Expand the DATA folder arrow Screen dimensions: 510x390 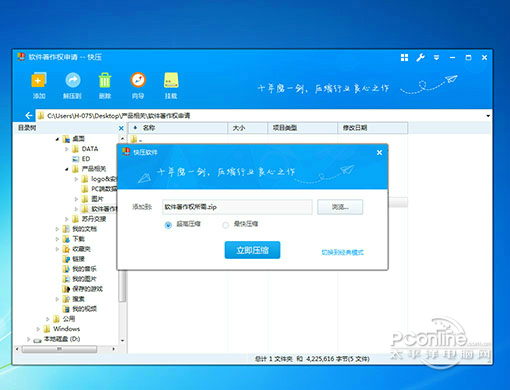coord(67,149)
